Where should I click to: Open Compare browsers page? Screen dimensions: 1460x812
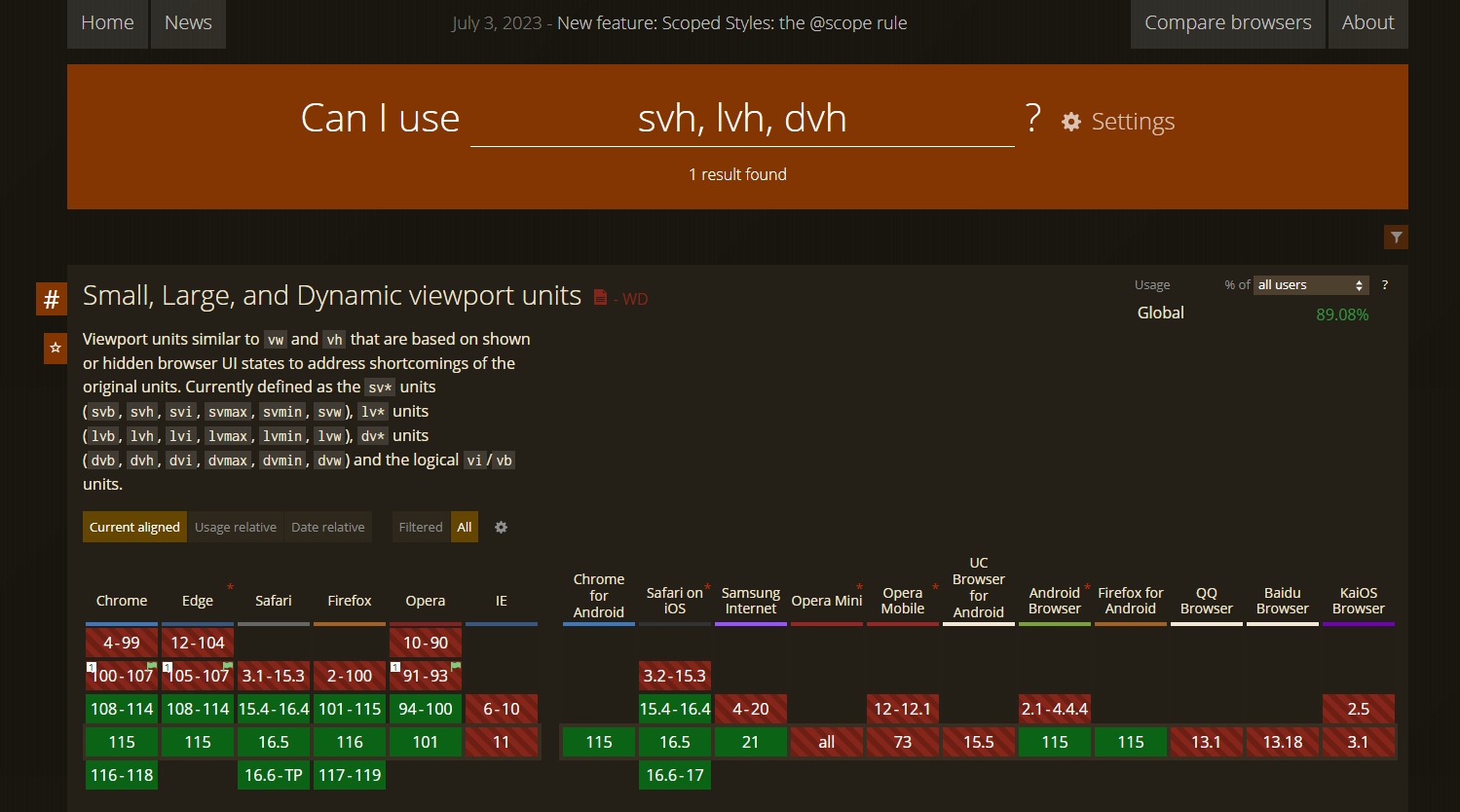point(1228,23)
